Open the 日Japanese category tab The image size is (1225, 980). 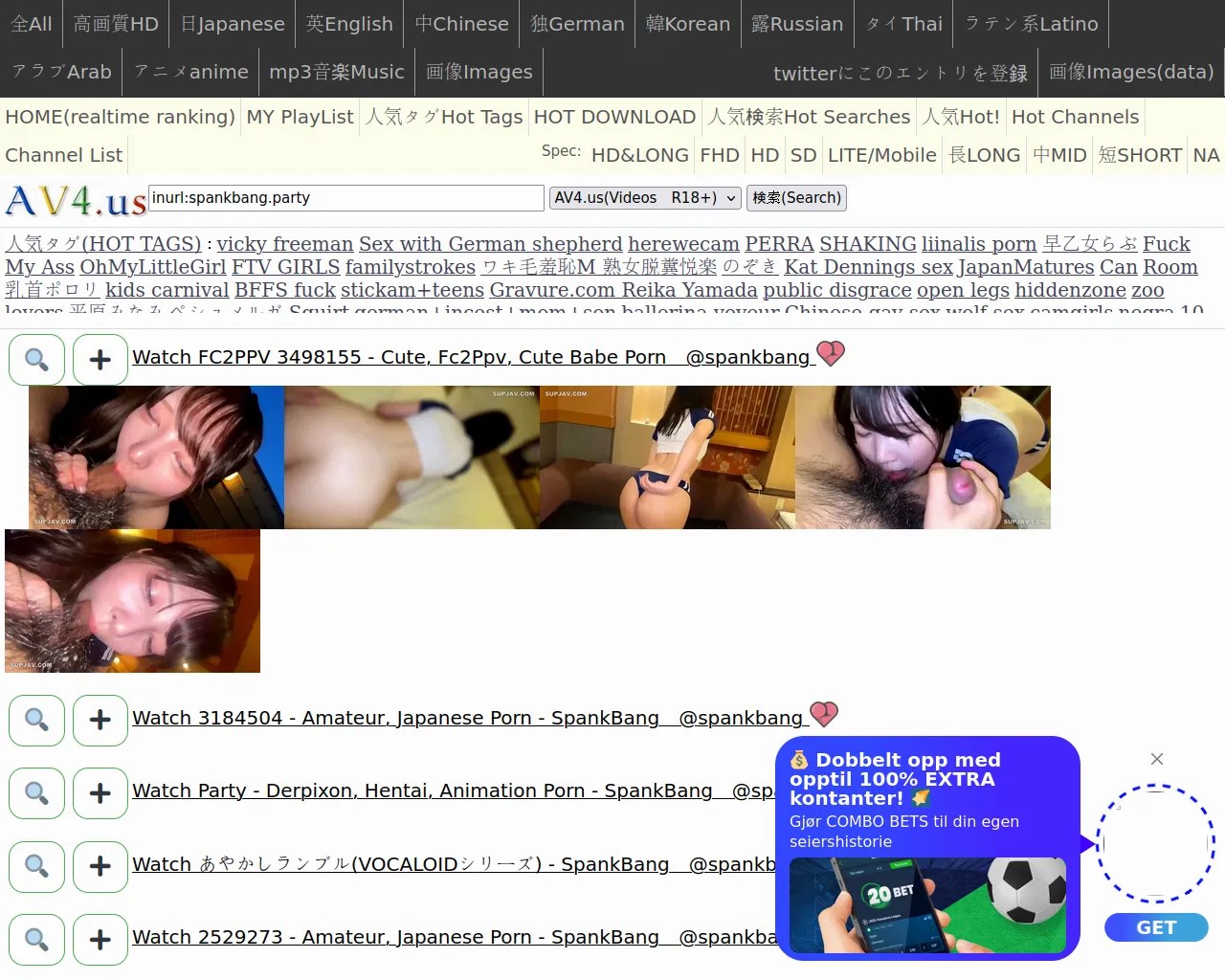[x=233, y=24]
